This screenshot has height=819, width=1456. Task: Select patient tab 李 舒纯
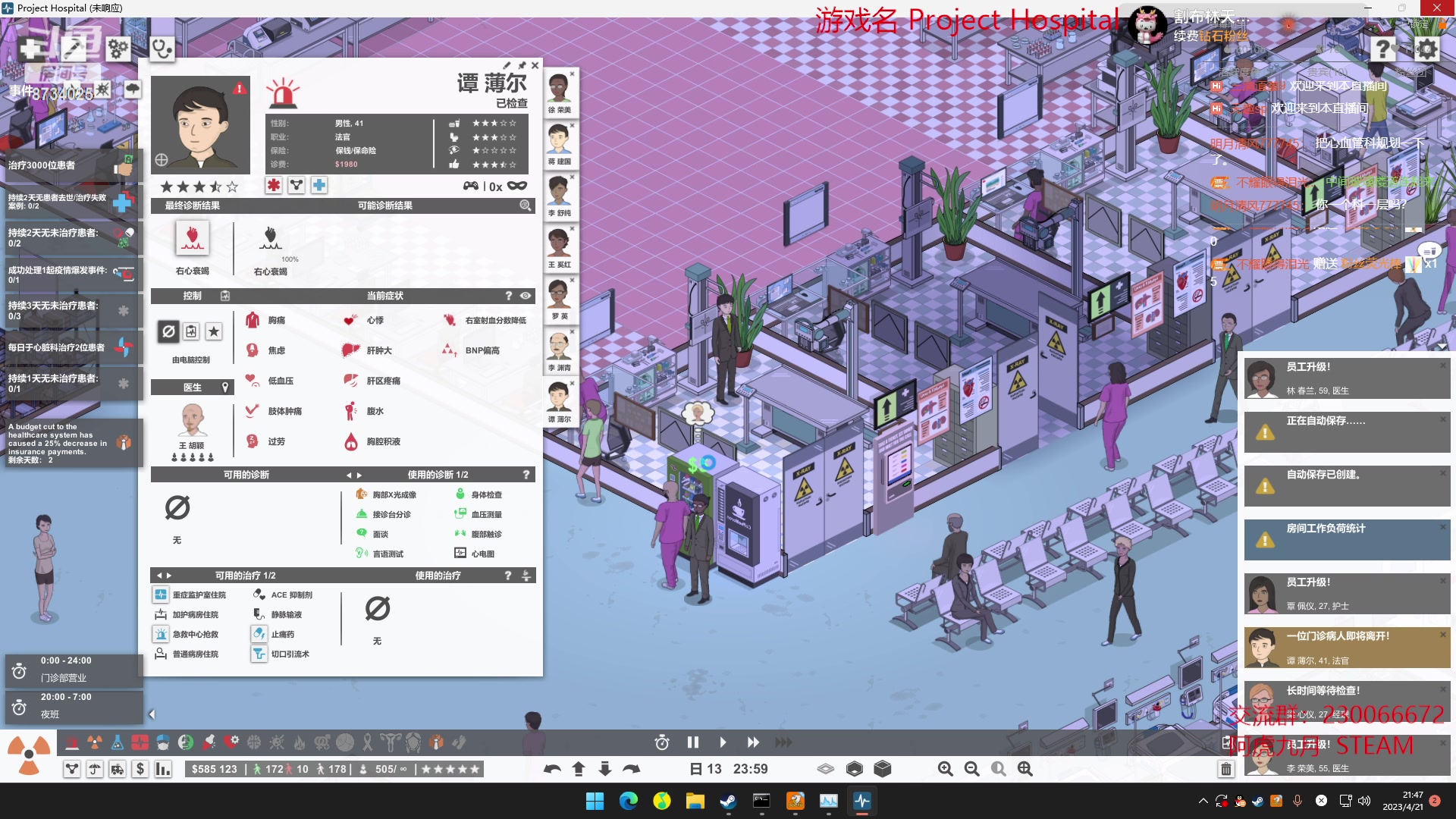pyautogui.click(x=560, y=196)
